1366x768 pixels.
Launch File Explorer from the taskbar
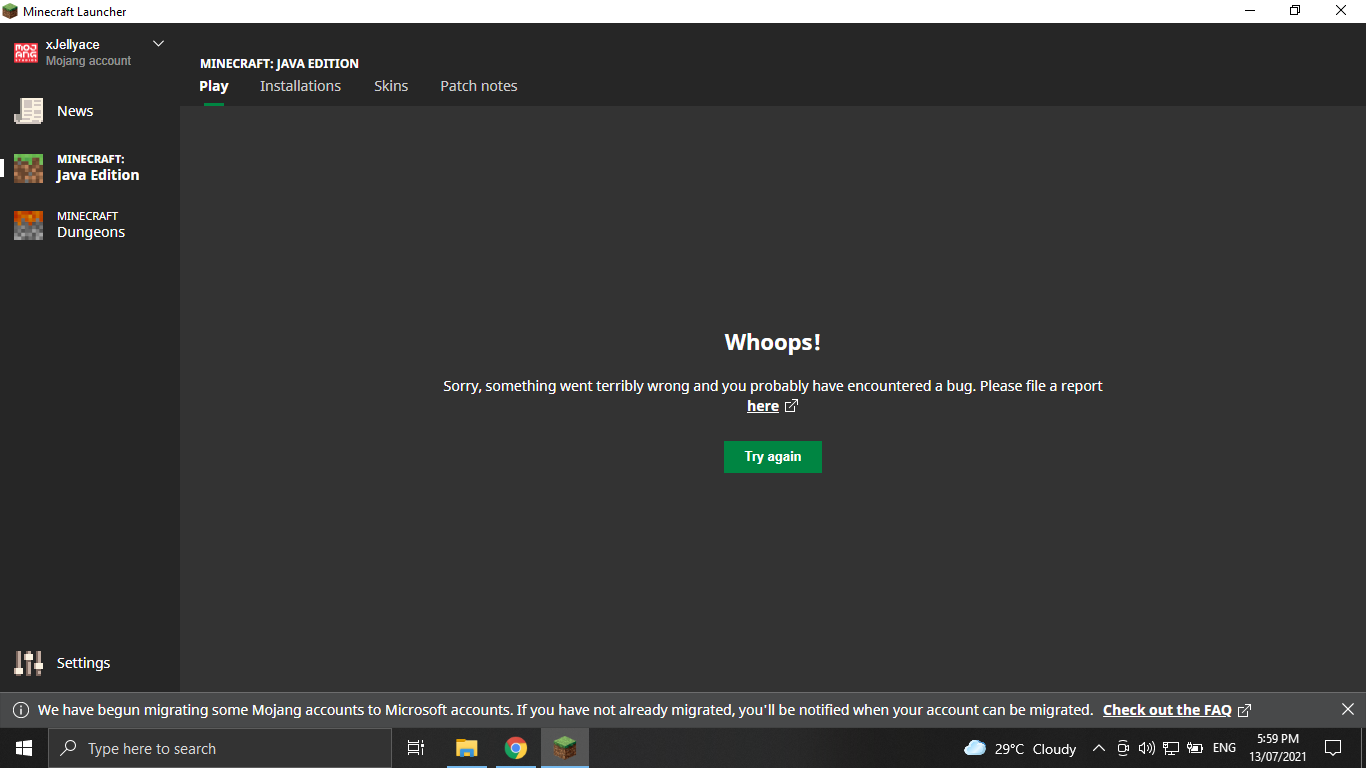click(x=466, y=748)
